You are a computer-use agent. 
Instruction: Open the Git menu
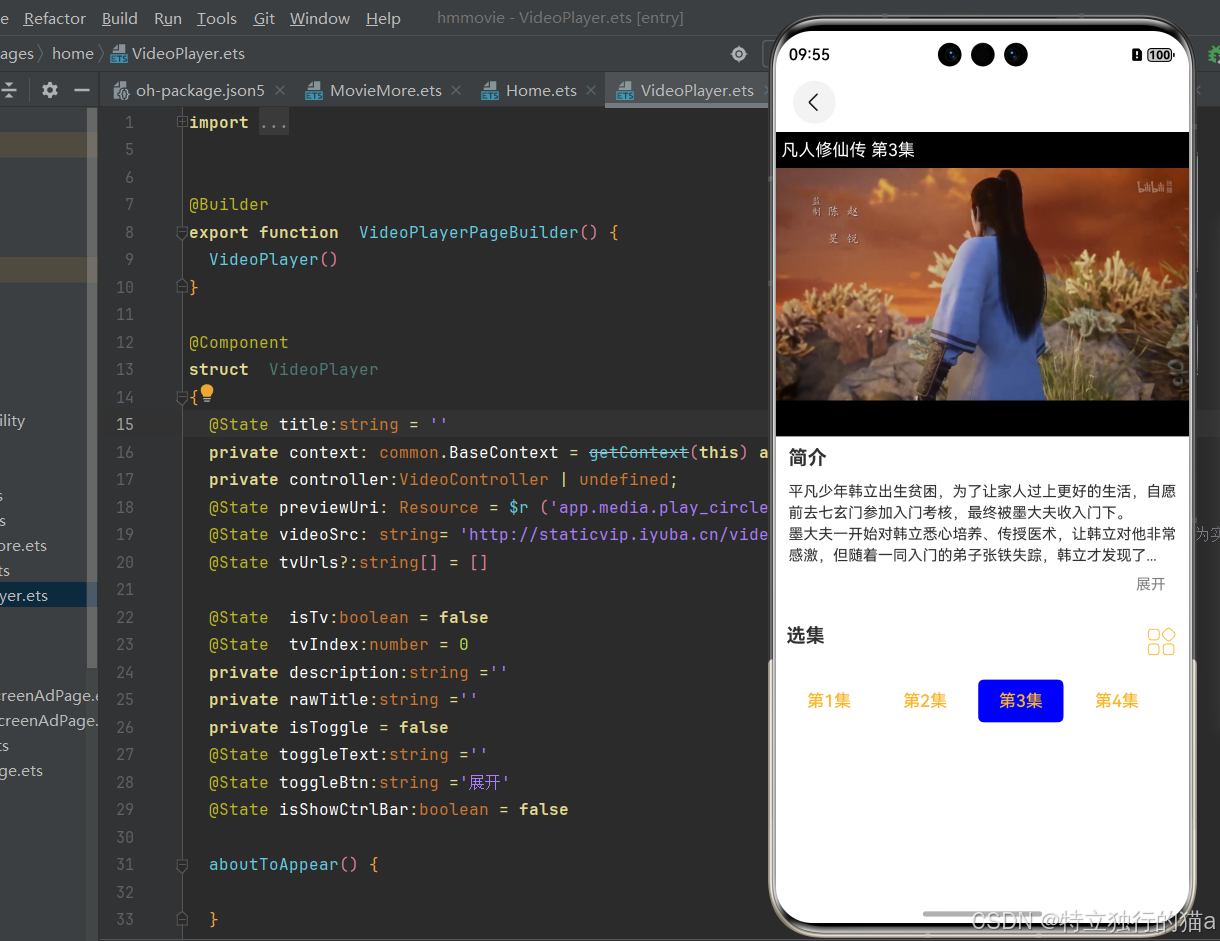264,18
